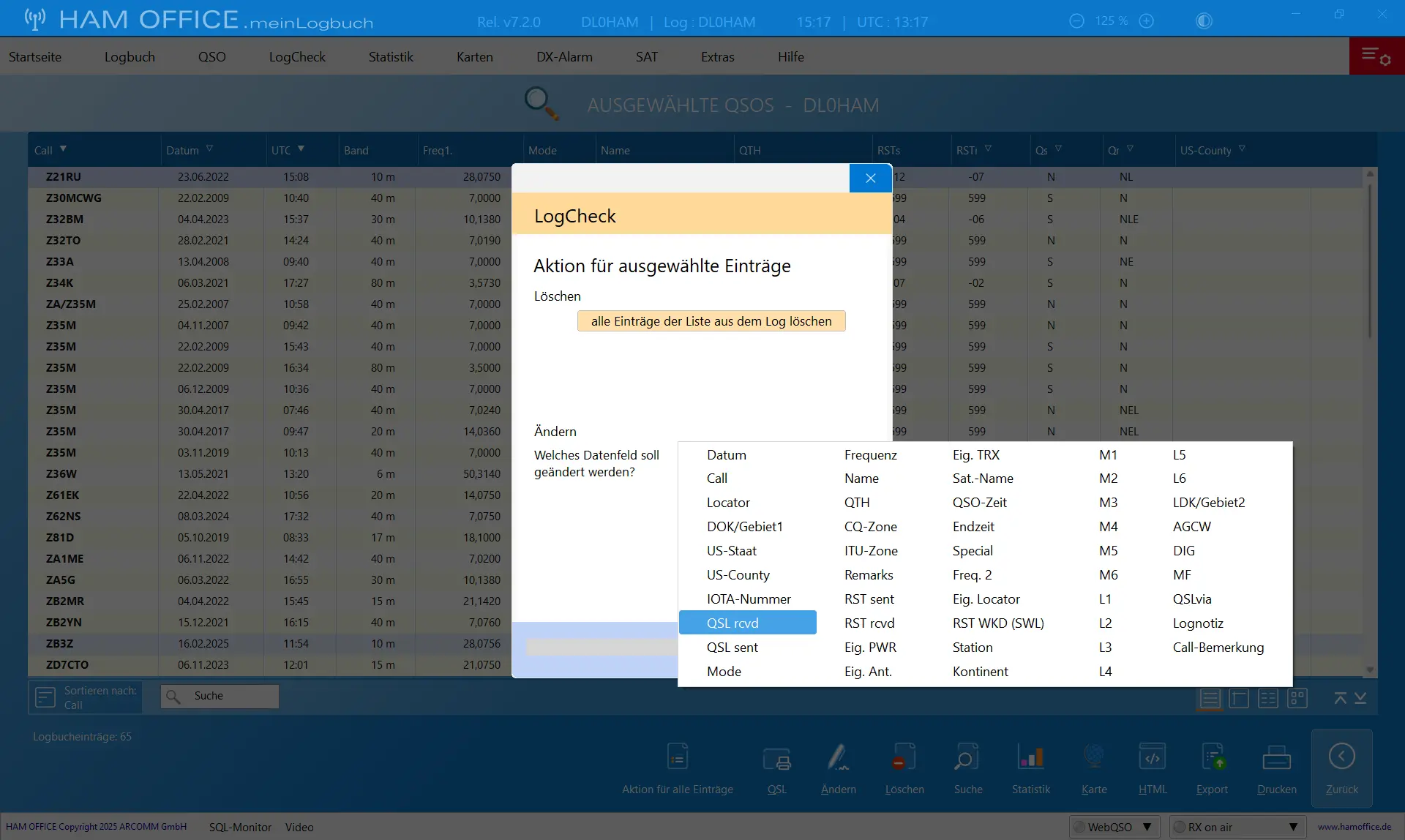Screen dimensions: 1405x840
Task: Toggle the dark mode contrast icon
Action: click(1204, 20)
